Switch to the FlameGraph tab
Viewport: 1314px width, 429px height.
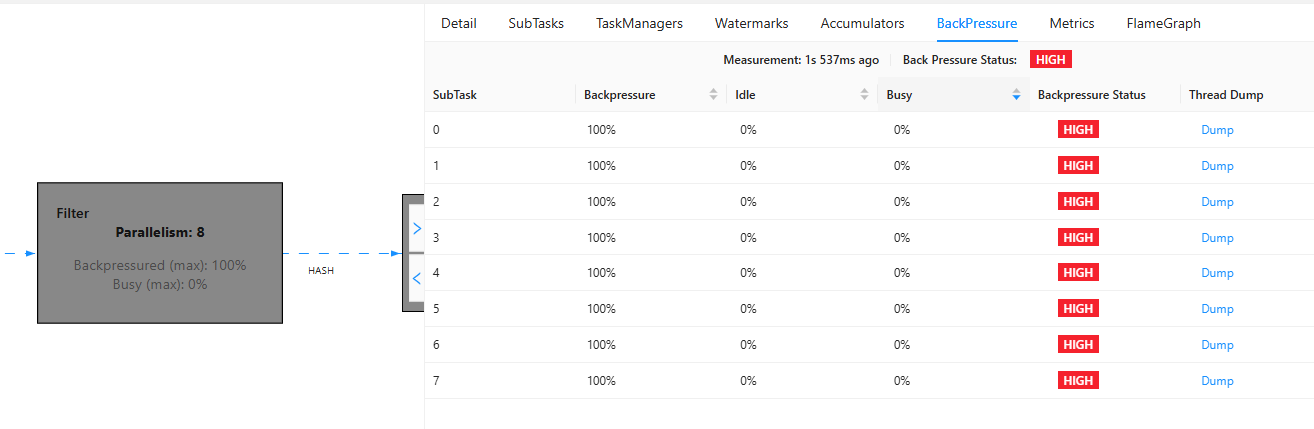[1163, 23]
